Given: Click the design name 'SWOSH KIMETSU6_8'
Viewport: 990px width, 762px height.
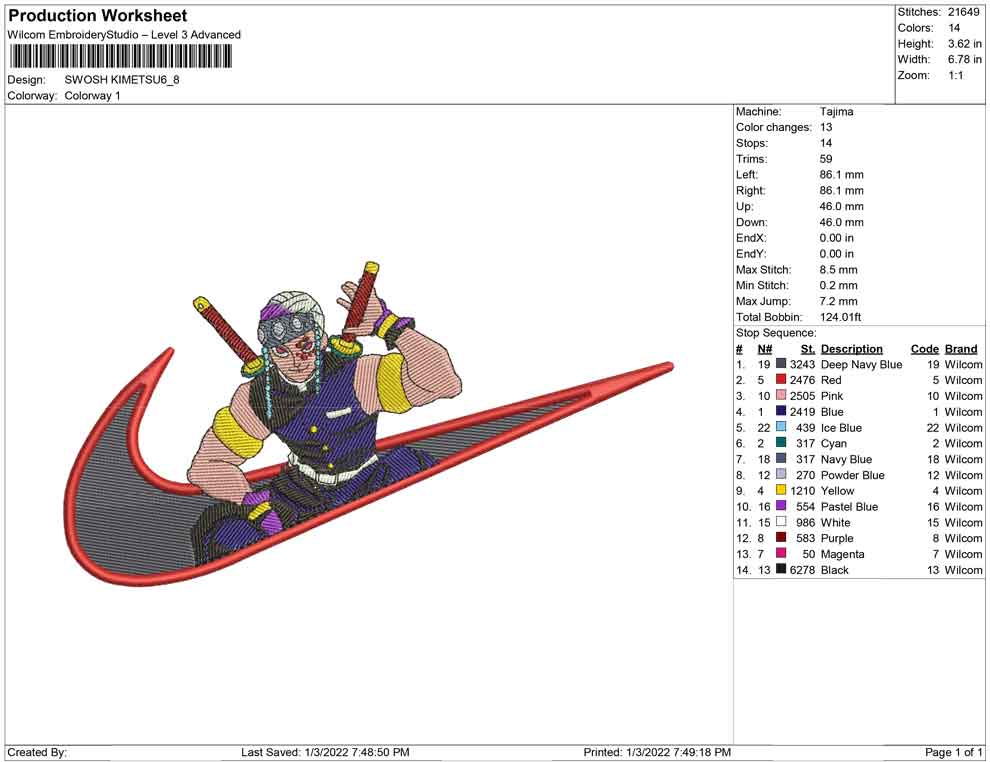Looking at the screenshot, I should click(122, 80).
